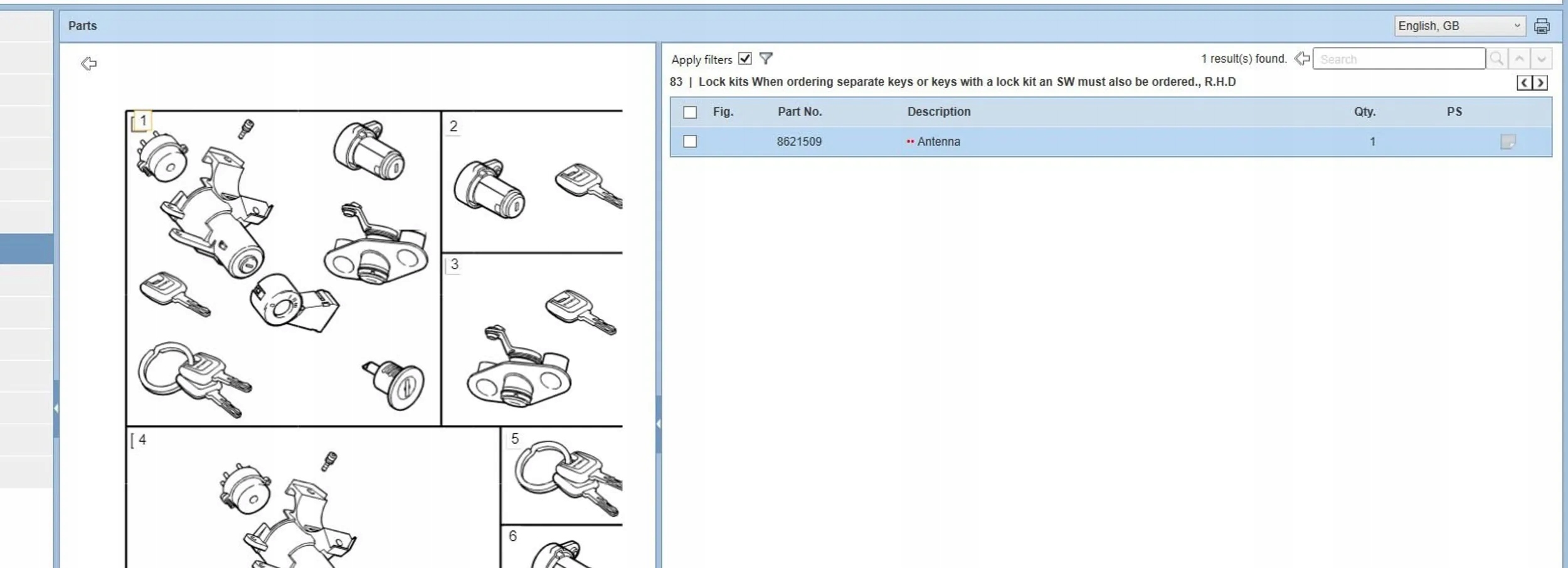Select diagram figure 6 label
The height and width of the screenshot is (568, 1568).
coord(513,536)
